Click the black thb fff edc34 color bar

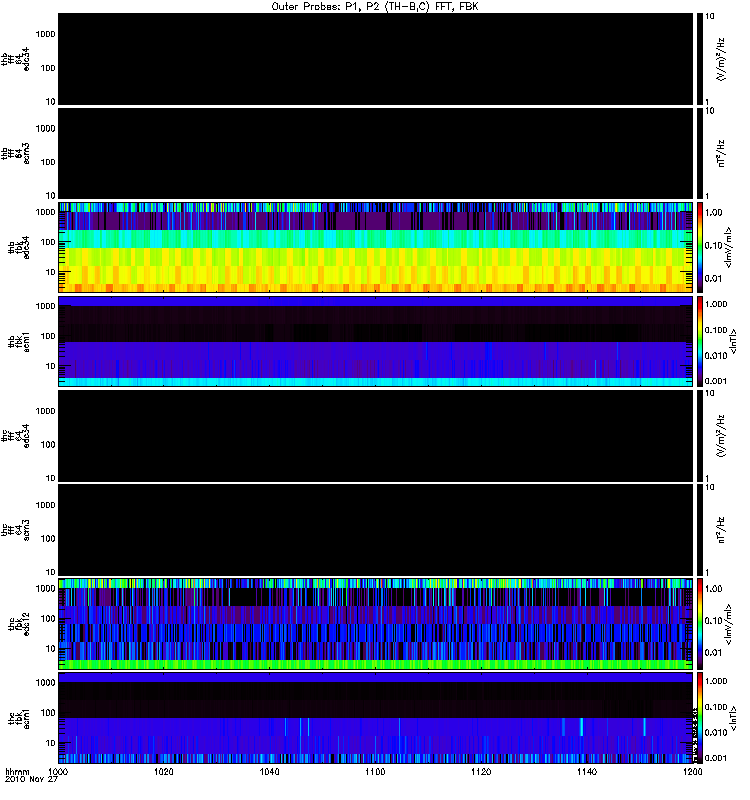[699, 59]
